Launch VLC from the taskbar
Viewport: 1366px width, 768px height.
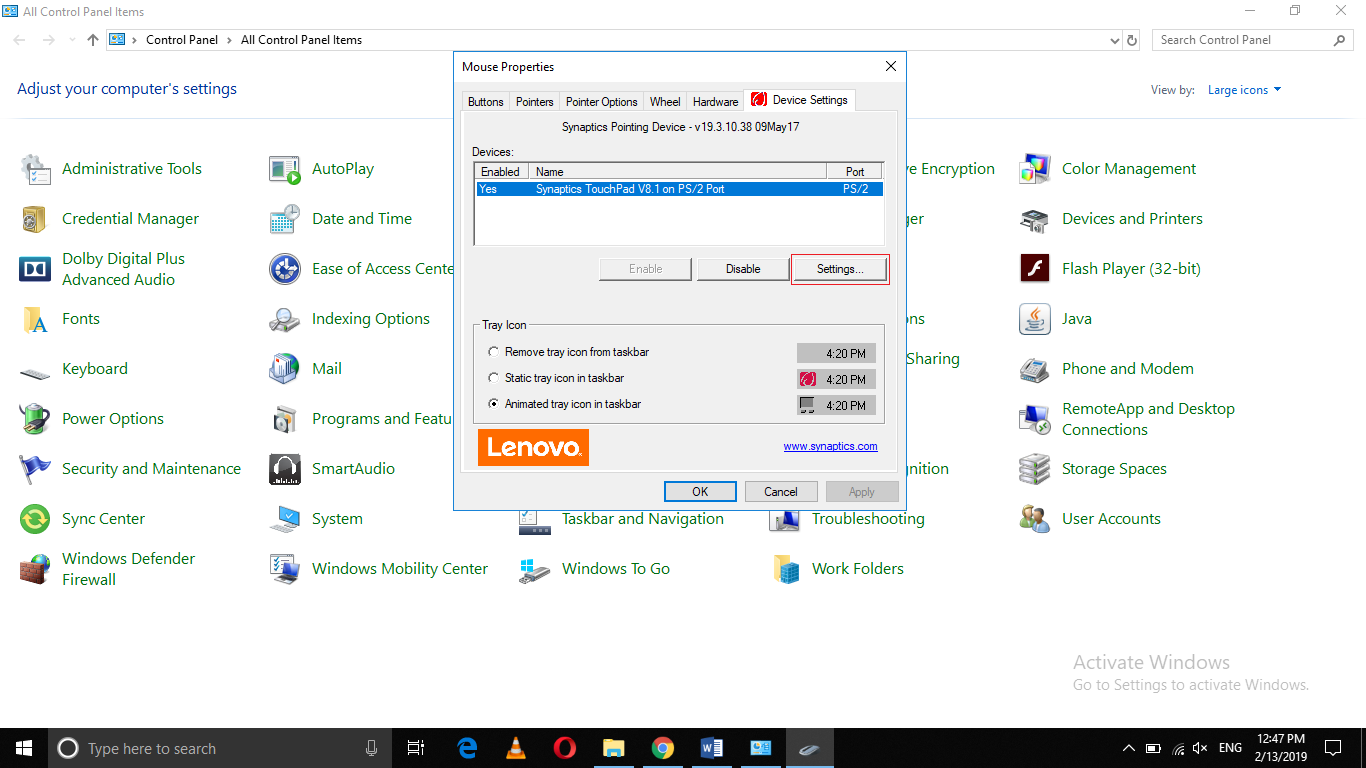tap(515, 747)
